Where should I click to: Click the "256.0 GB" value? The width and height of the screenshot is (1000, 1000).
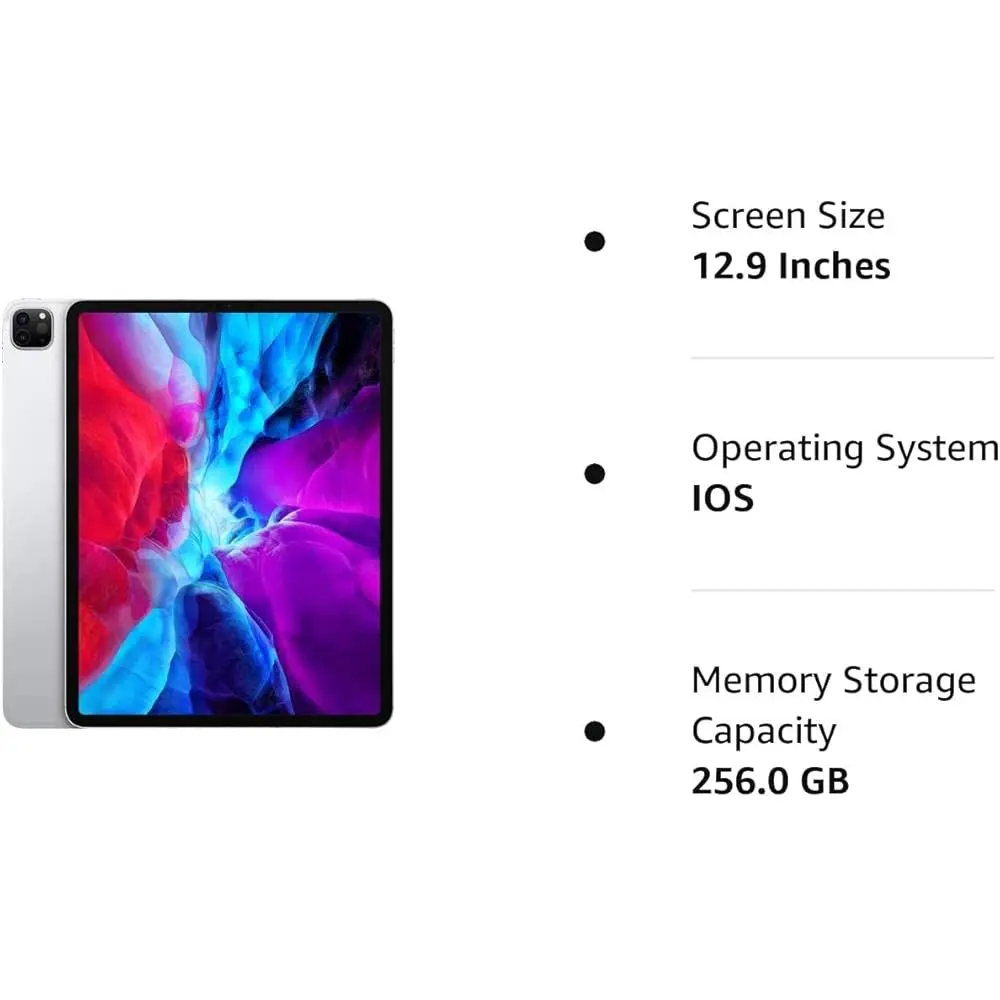(770, 781)
